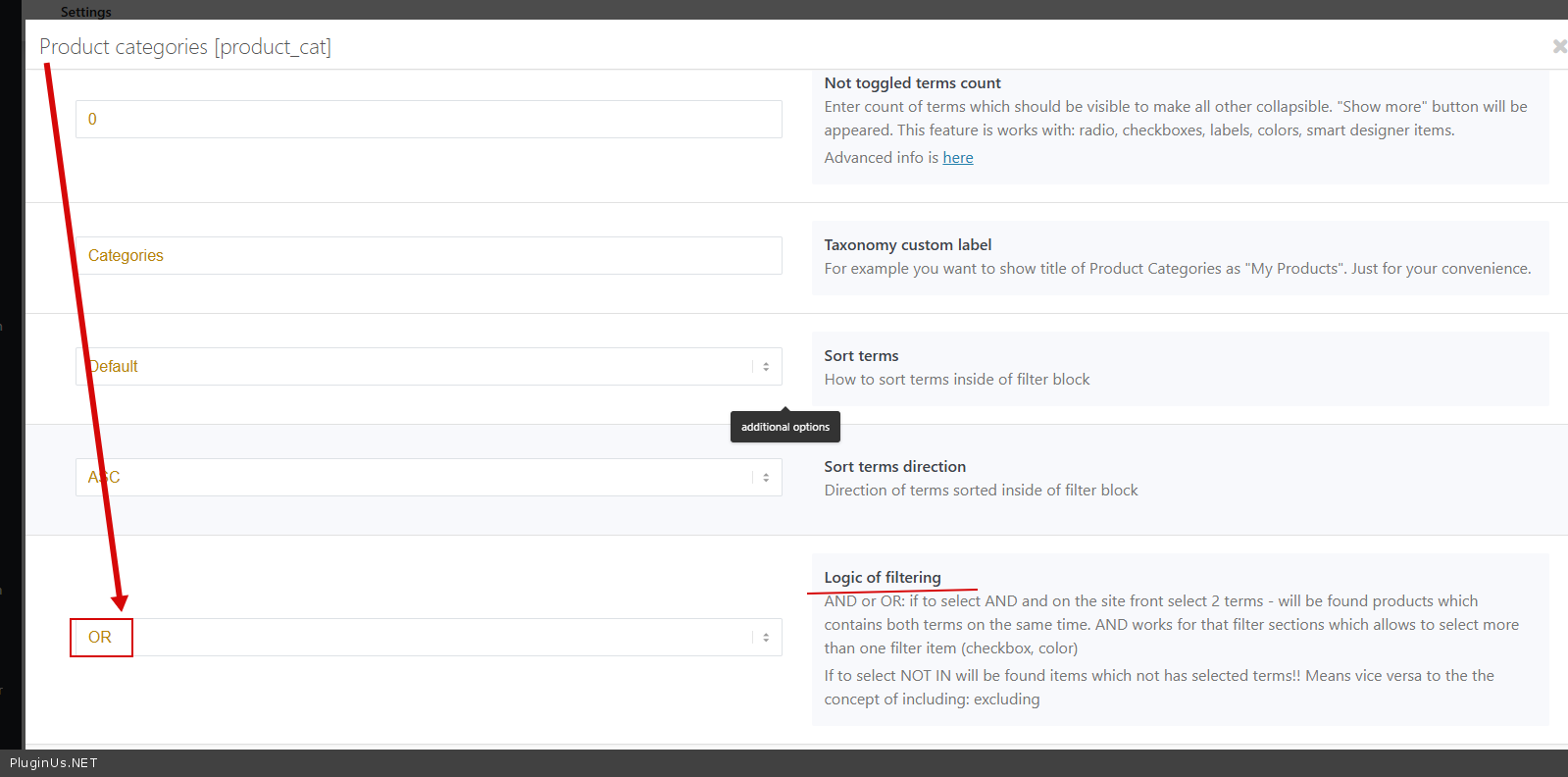Click the 'additional options' tooltip
The width and height of the screenshot is (1568, 777).
[784, 427]
